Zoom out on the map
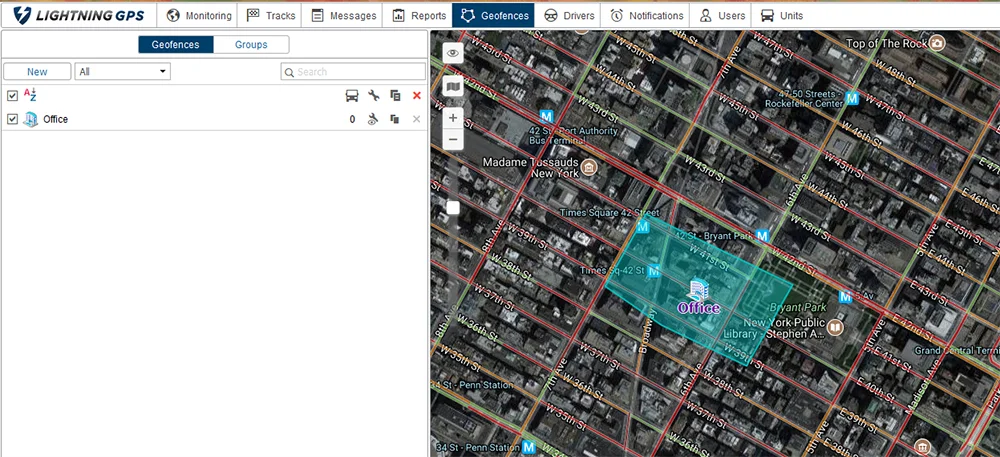Screen dimensions: 1000x457 (x=453, y=139)
